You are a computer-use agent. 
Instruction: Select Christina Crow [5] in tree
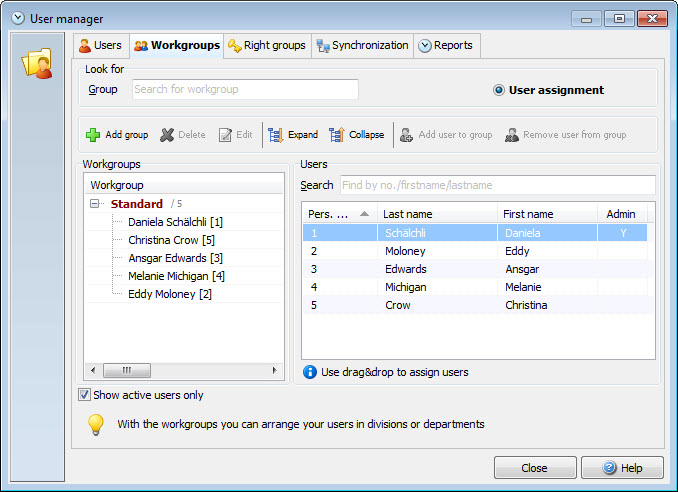pos(171,240)
